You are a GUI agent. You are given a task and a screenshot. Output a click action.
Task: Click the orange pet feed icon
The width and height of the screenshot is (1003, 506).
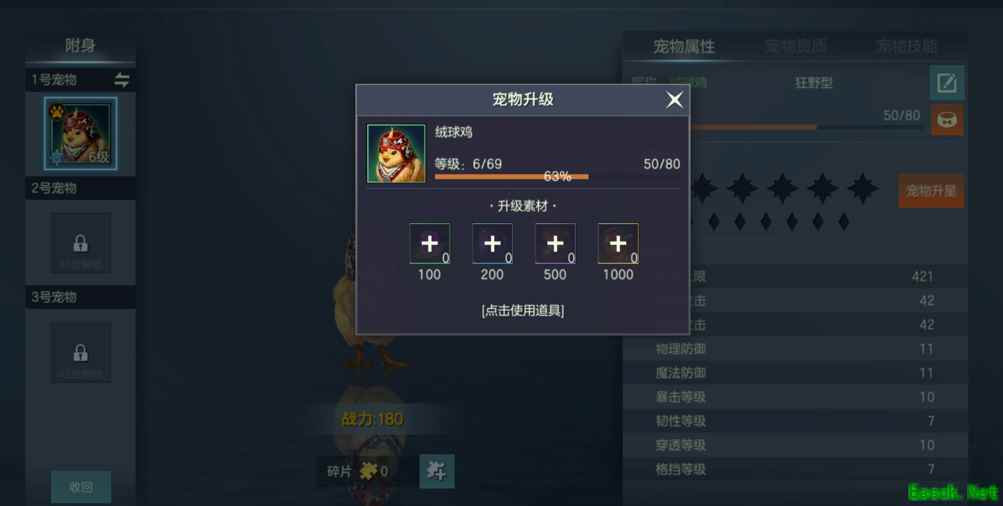[x=947, y=120]
